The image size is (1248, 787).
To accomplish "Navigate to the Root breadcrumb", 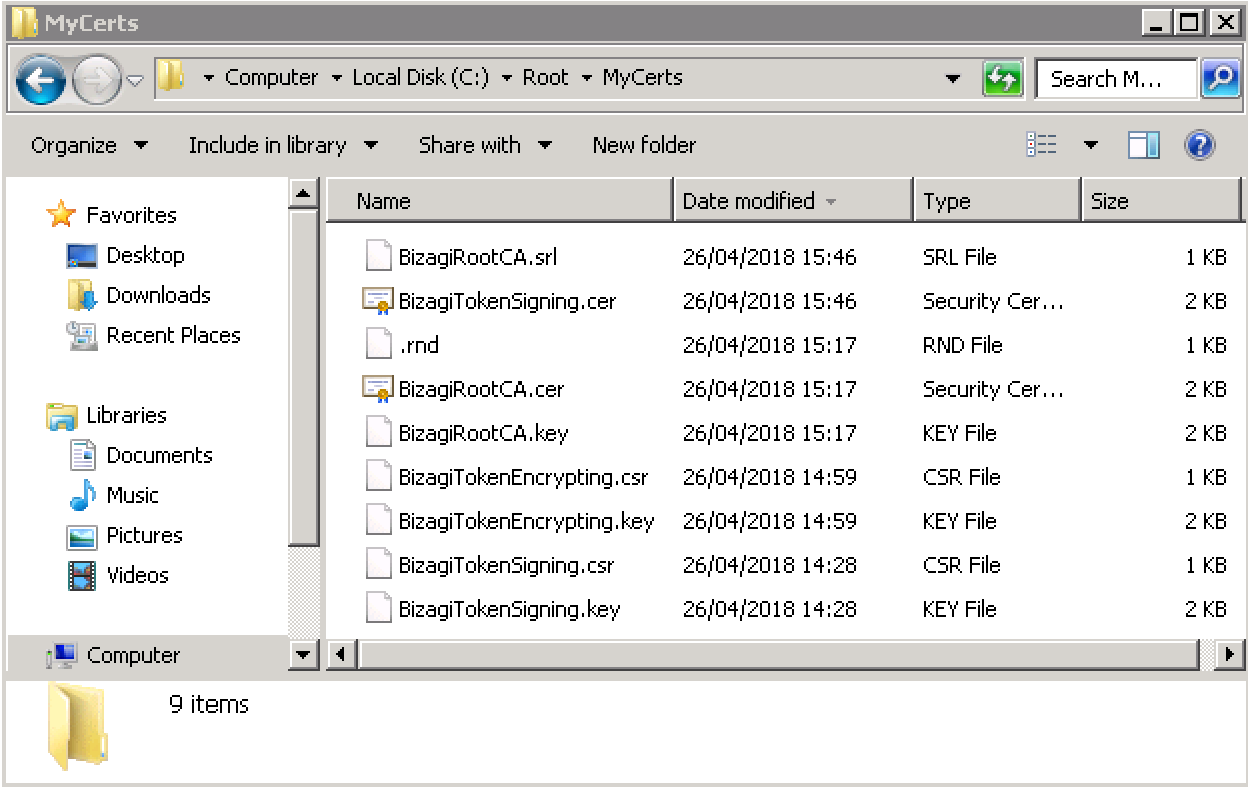I will pyautogui.click(x=546, y=78).
